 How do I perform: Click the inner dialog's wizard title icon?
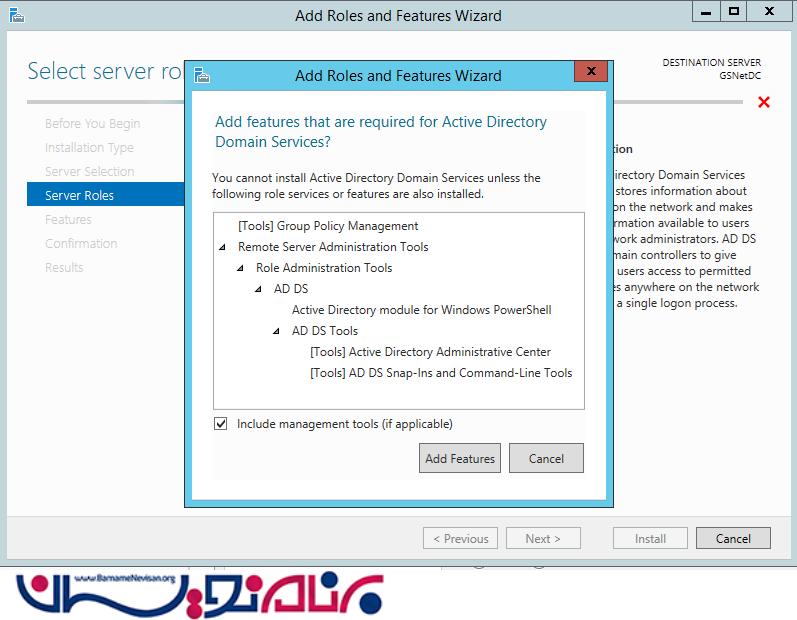[202, 75]
